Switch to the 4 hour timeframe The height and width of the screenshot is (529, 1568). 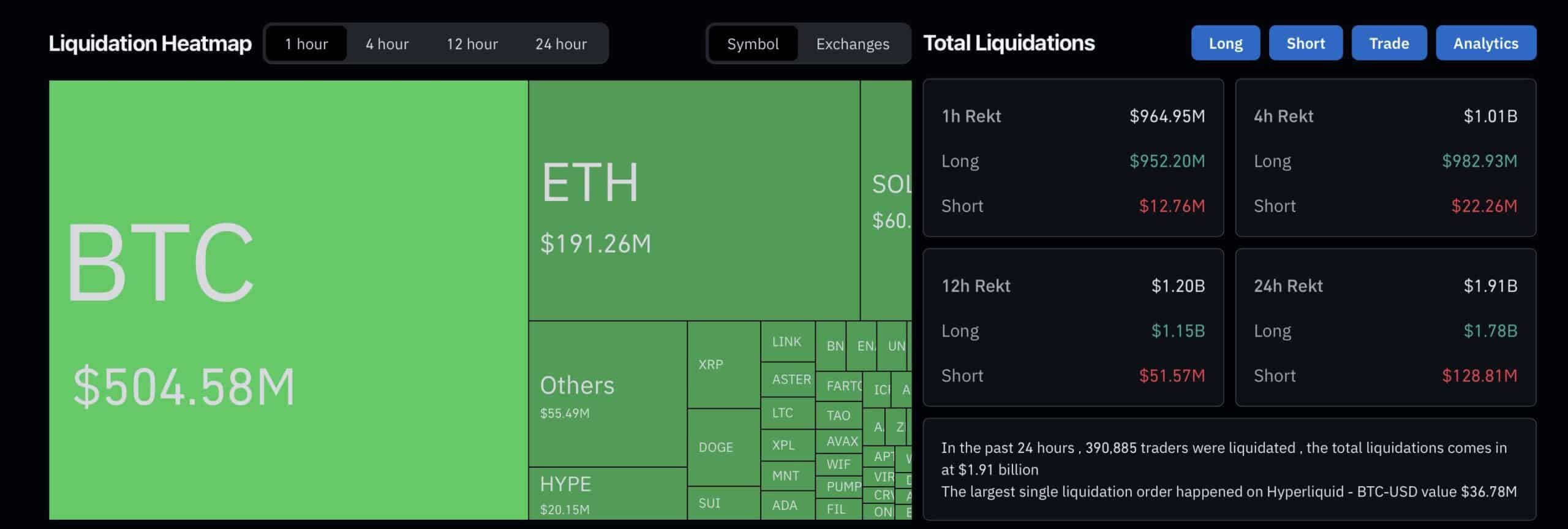point(387,44)
